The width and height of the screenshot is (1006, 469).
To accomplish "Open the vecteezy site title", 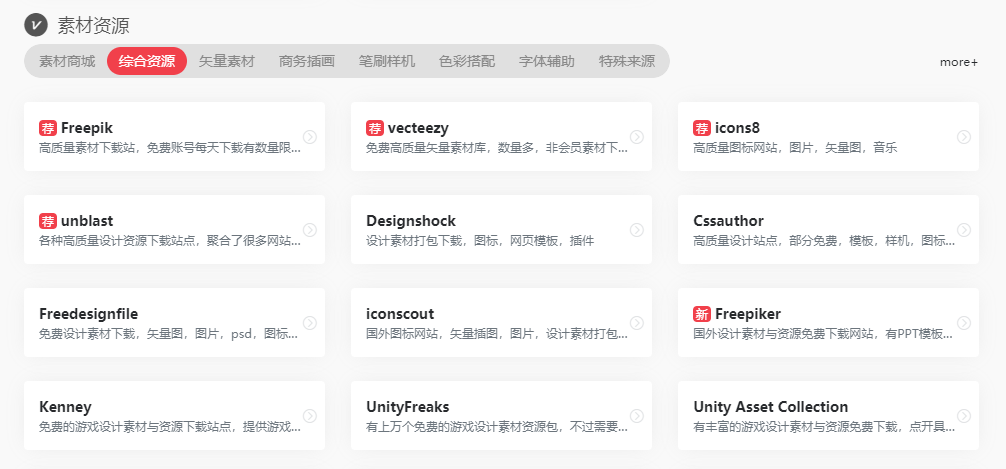I will coord(418,128).
